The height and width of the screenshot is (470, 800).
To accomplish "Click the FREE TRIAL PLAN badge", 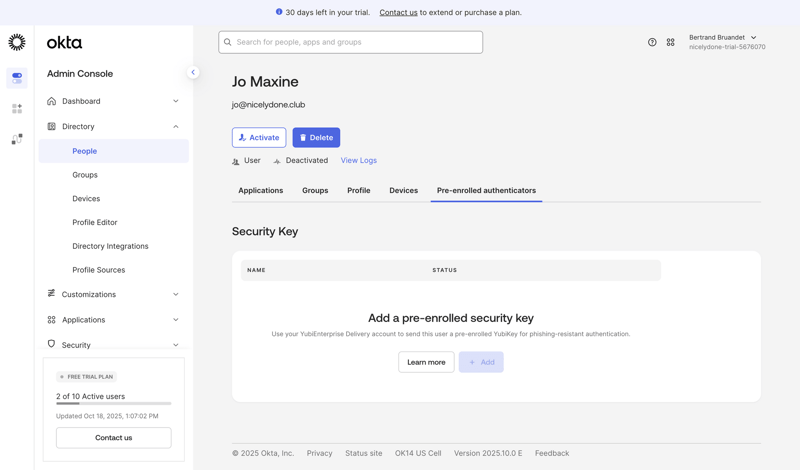I will (86, 377).
